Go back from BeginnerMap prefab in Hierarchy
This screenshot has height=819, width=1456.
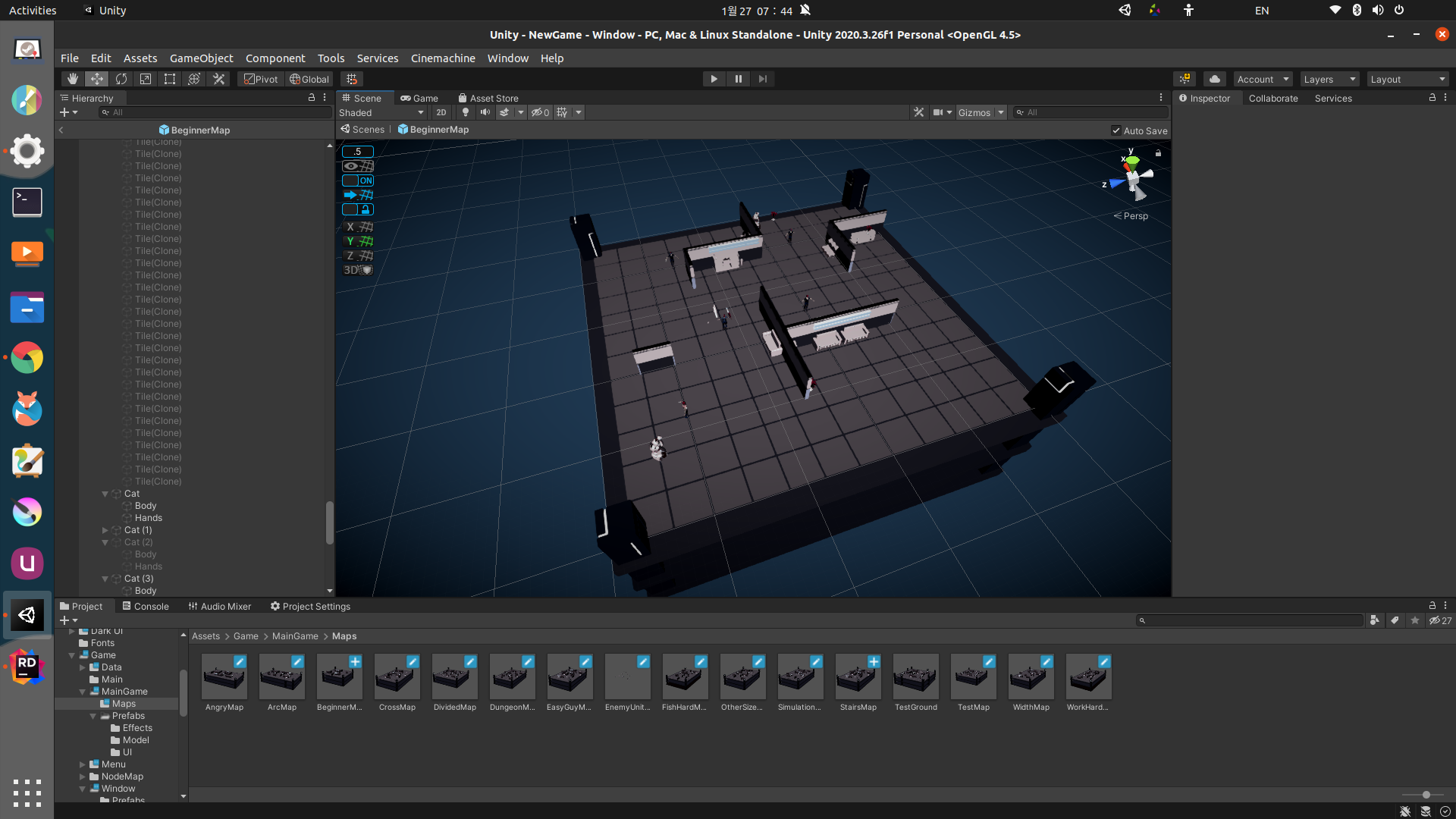click(x=61, y=130)
